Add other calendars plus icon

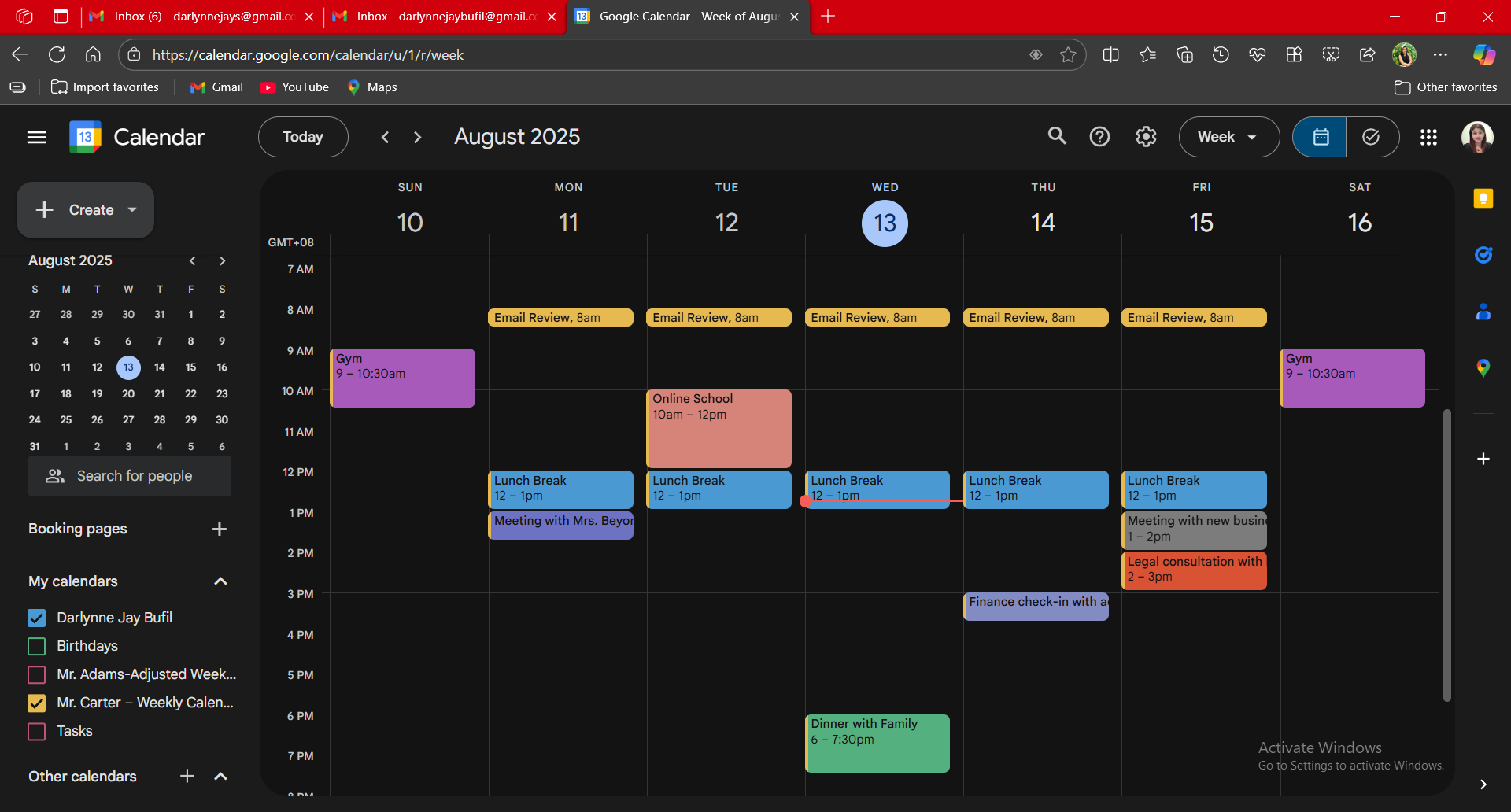[x=187, y=777]
